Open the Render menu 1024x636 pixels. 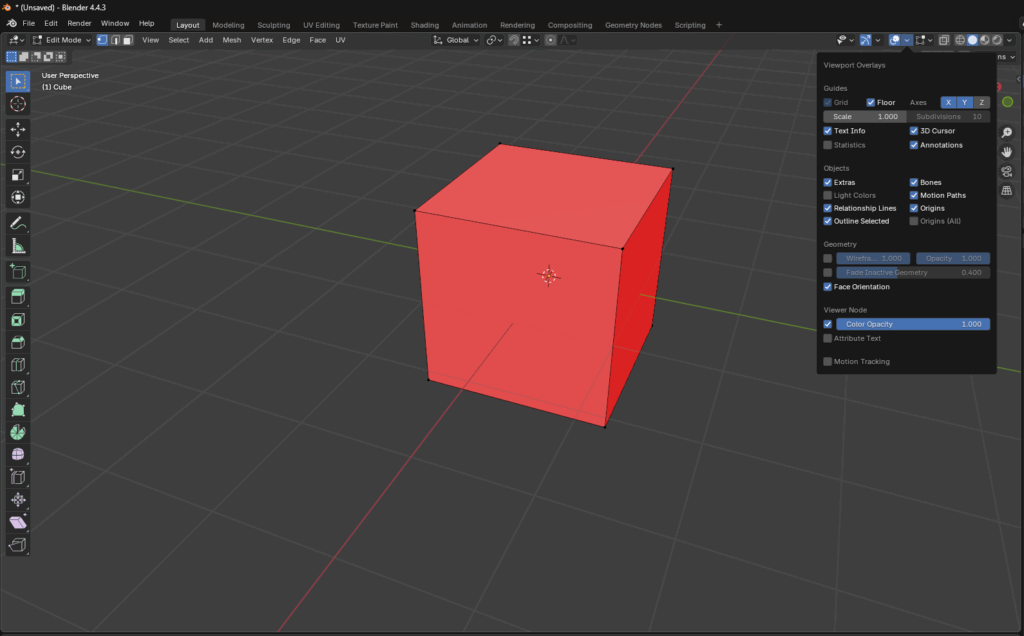(79, 24)
